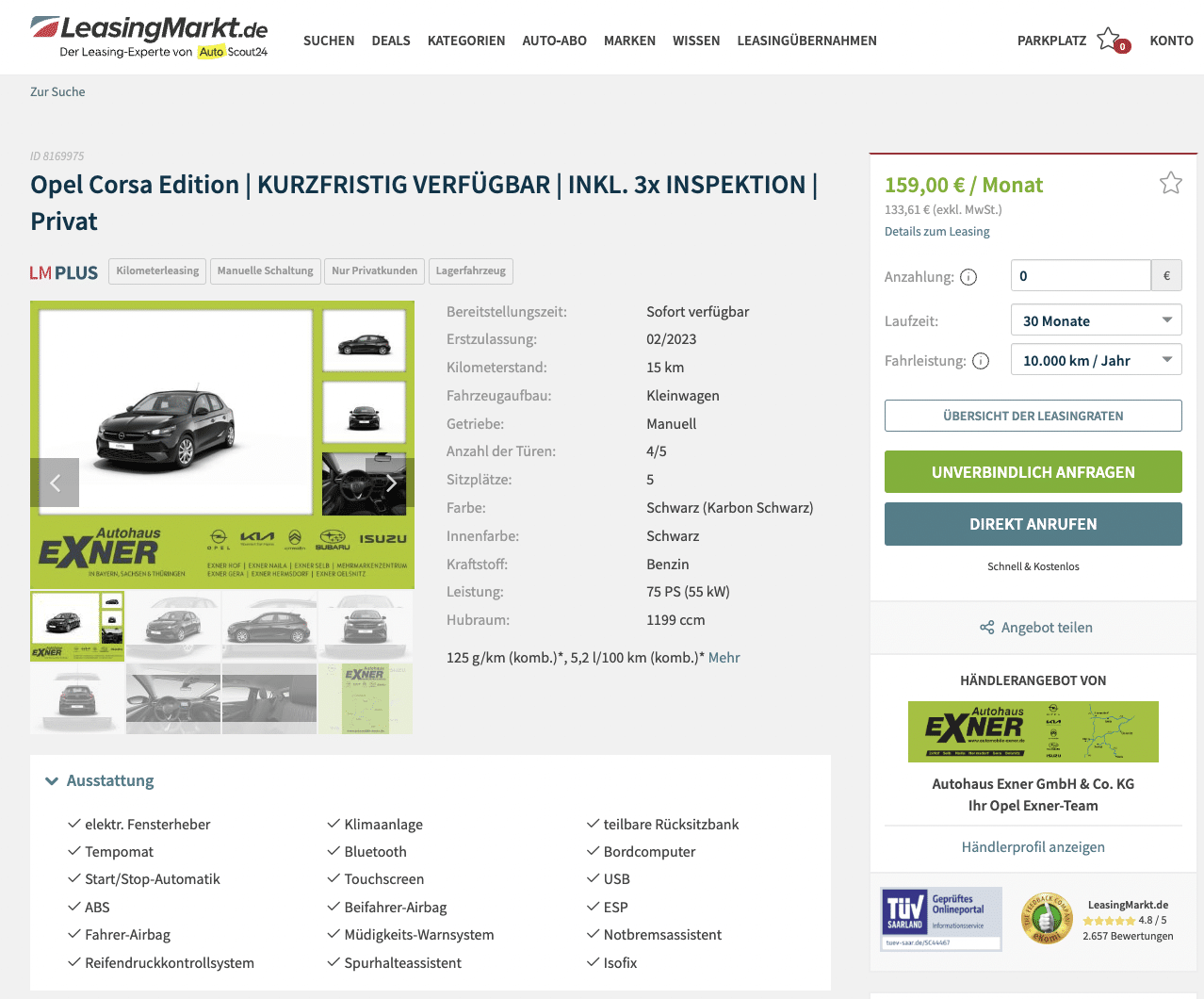Go to next gallery image
The height and width of the screenshot is (999, 1204).
click(x=390, y=483)
